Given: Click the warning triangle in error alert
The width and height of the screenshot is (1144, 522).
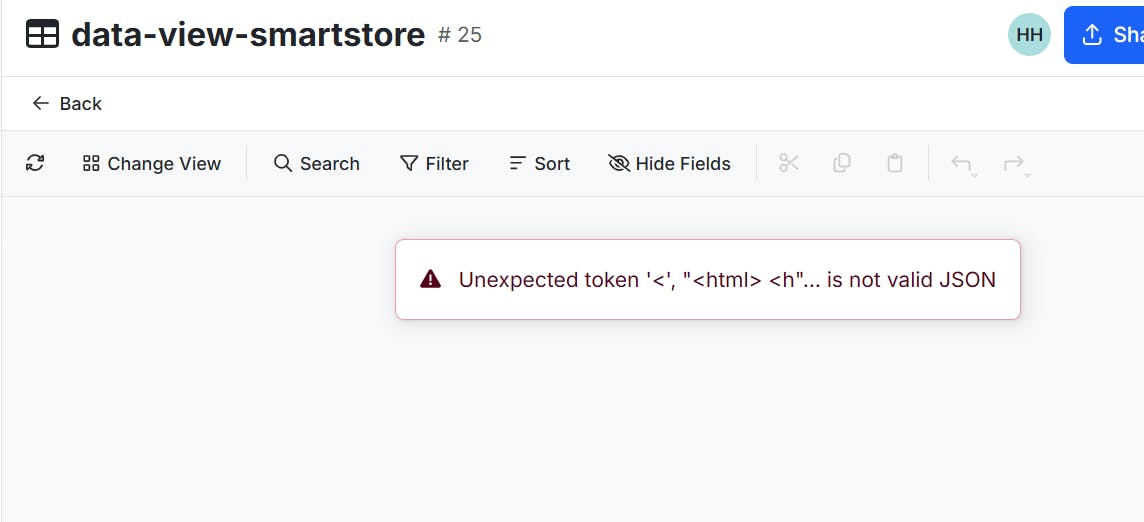Looking at the screenshot, I should pyautogui.click(x=430, y=279).
